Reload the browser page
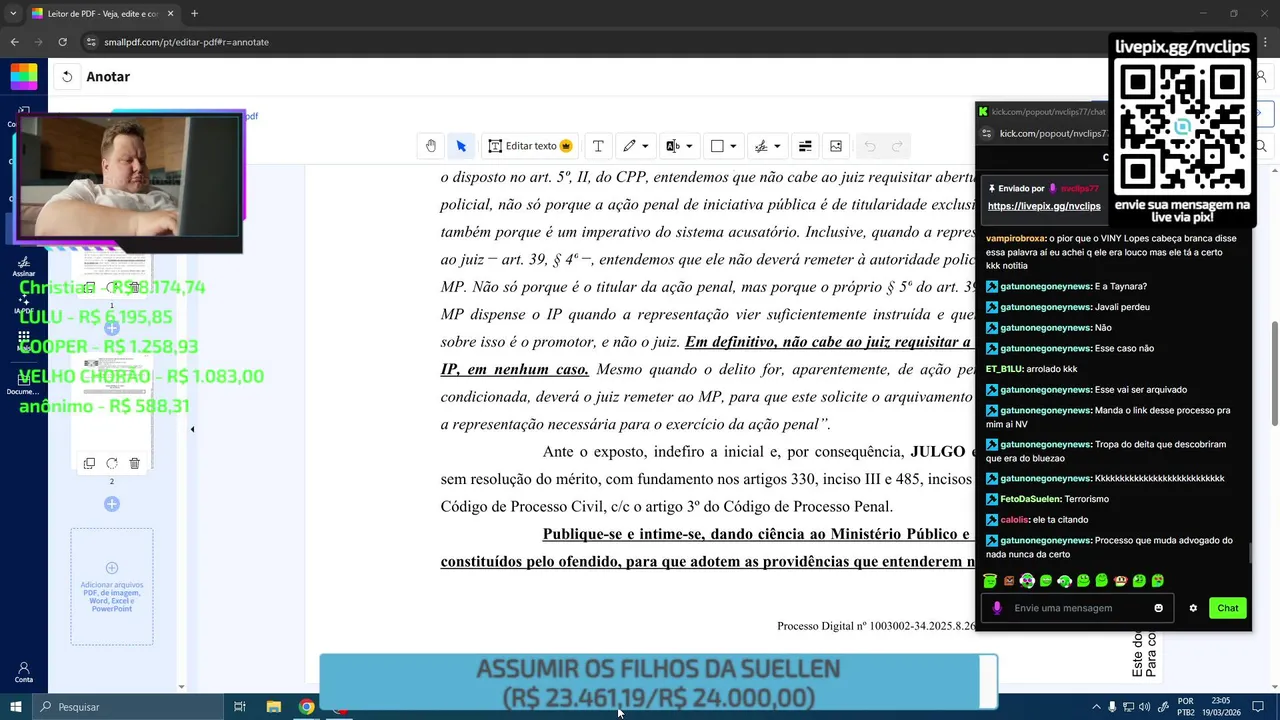1280x720 pixels. (62, 42)
